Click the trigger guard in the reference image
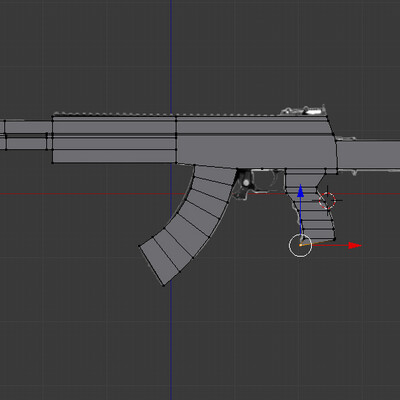 point(264,181)
